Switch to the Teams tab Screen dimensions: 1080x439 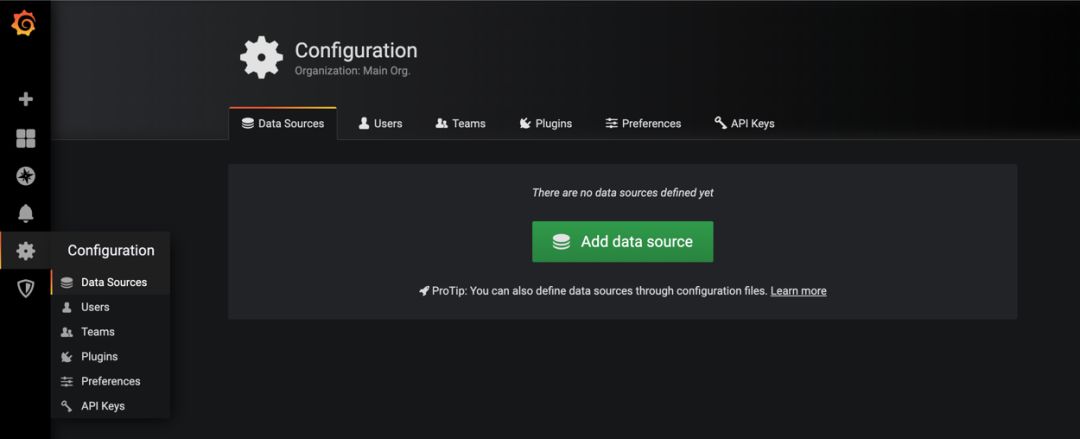coord(460,123)
